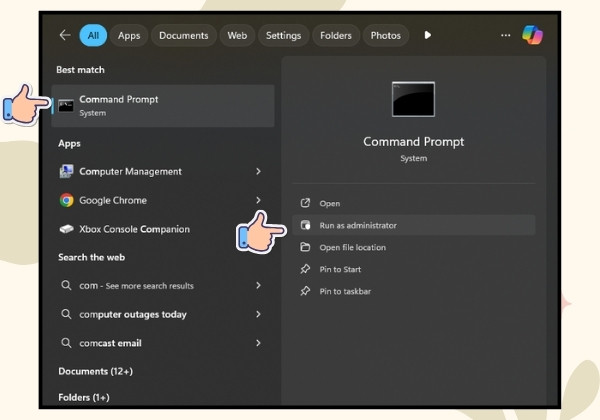
Task: Click magnifier icon beside computer outages today
Action: click(x=66, y=314)
